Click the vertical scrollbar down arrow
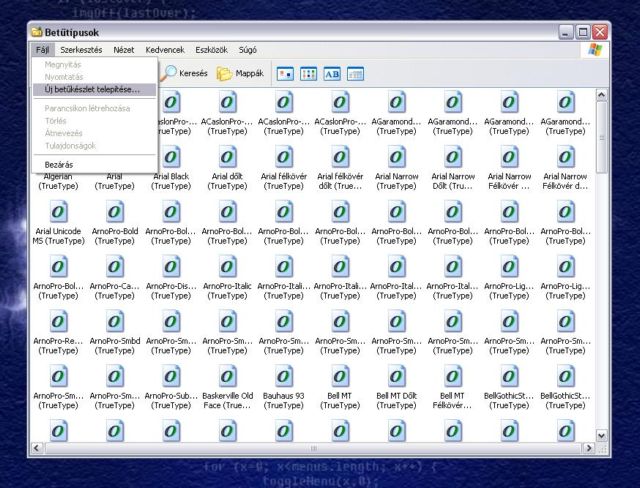This screenshot has height=488, width=640. [x=601, y=436]
